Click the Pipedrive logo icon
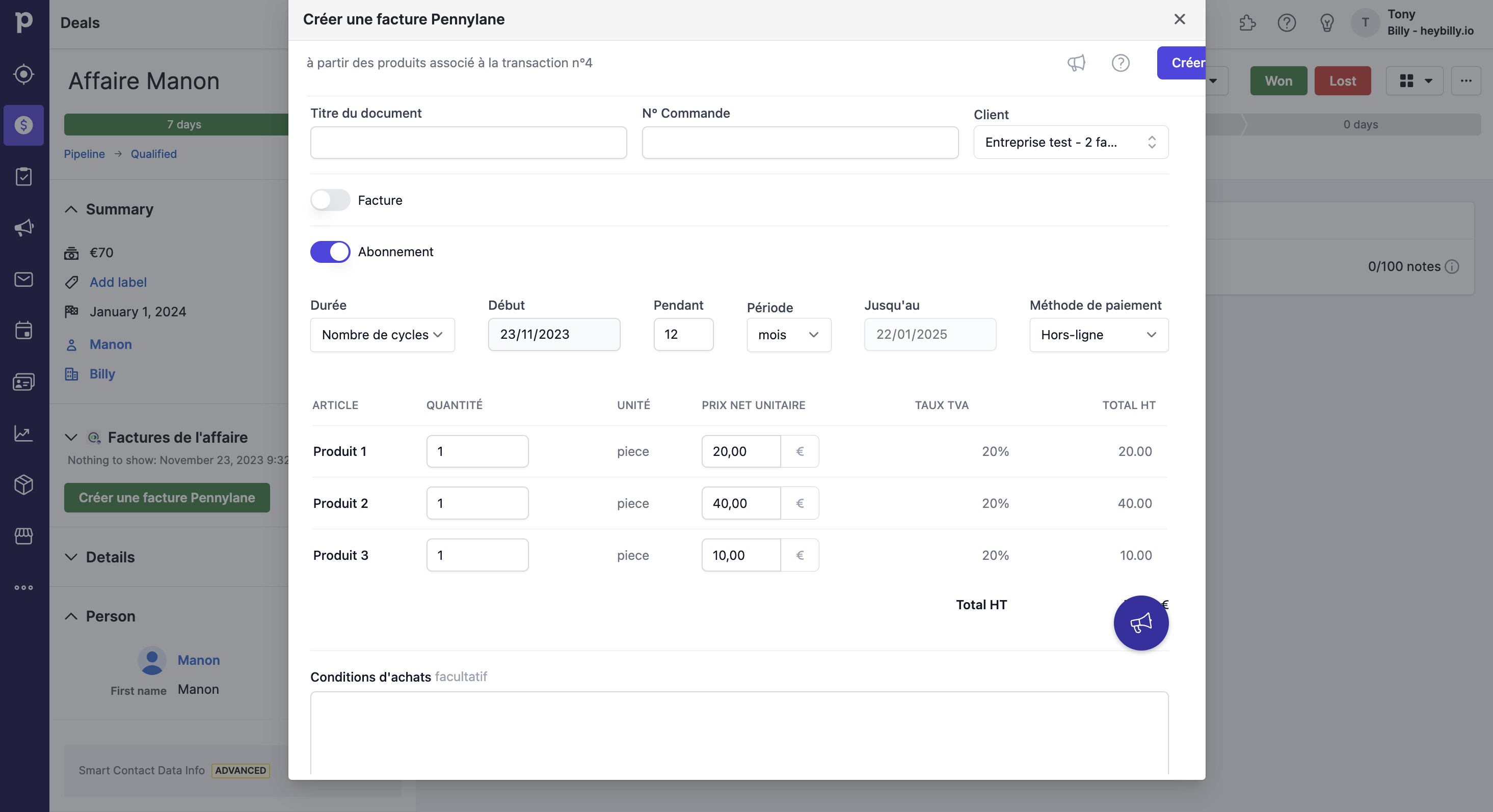 pos(24,22)
